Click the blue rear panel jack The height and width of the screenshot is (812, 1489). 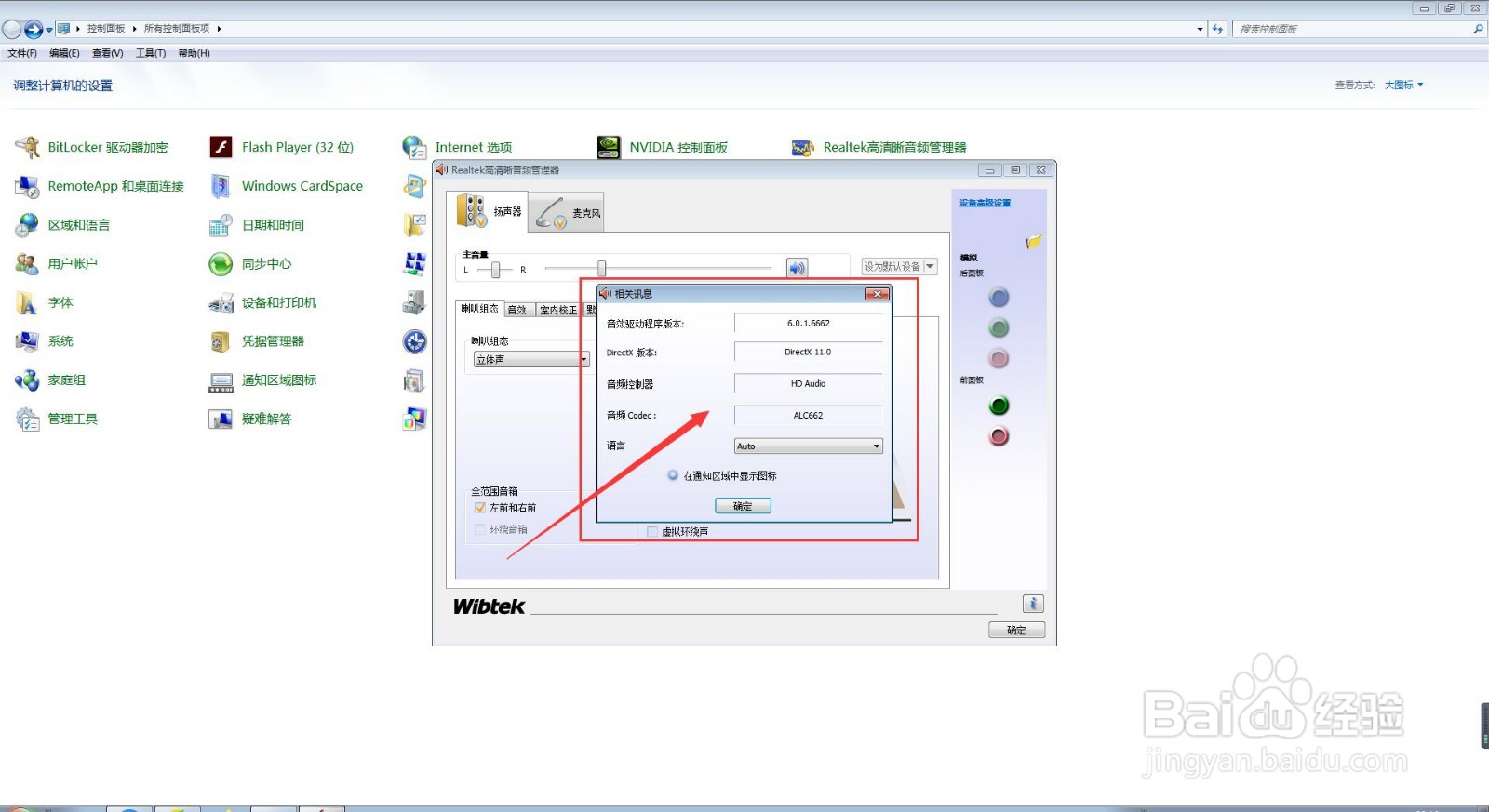pyautogui.click(x=999, y=298)
